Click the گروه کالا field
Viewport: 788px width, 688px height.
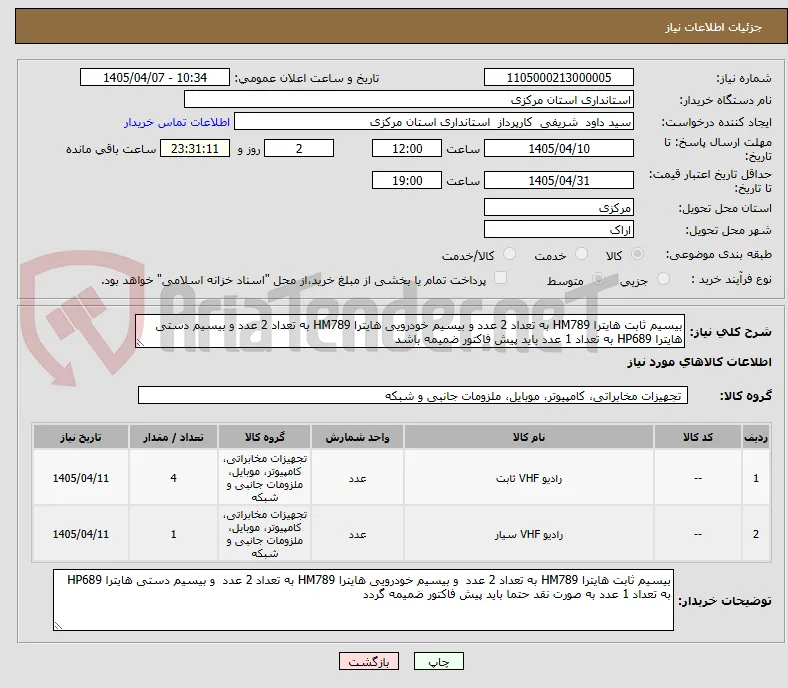[x=413, y=396]
